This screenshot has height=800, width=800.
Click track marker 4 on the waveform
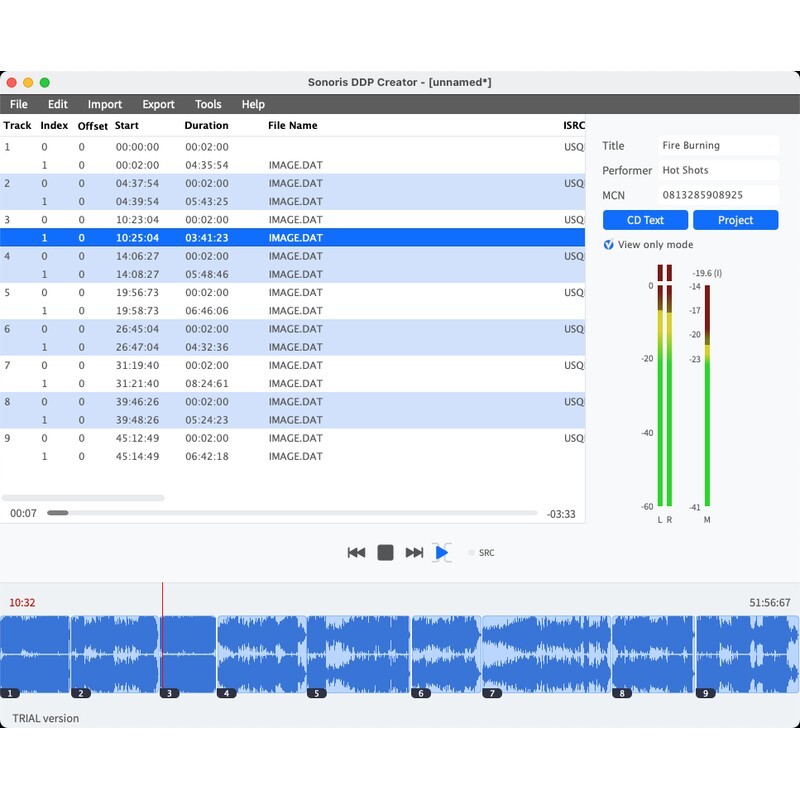pos(226,692)
